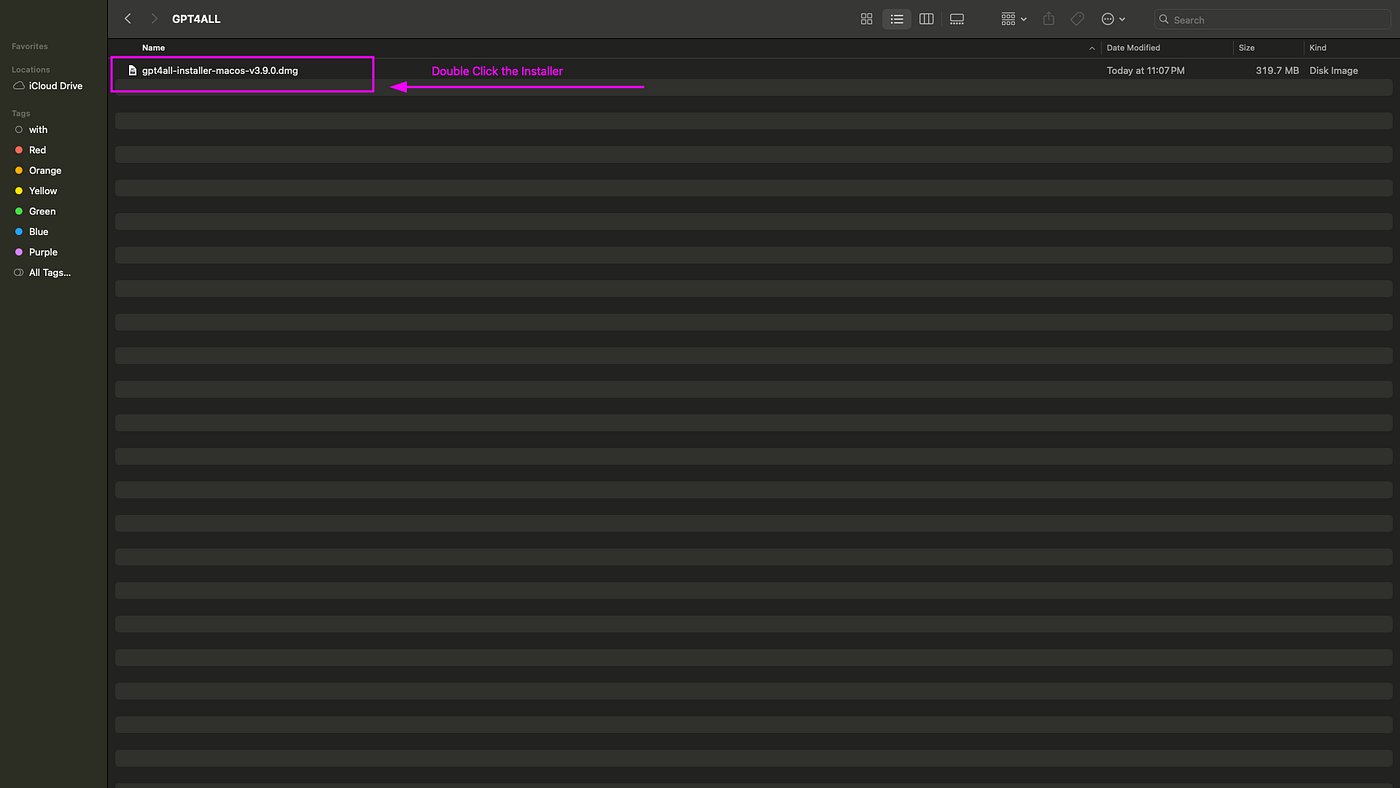Switch to column view
The height and width of the screenshot is (788, 1400).
point(927,19)
